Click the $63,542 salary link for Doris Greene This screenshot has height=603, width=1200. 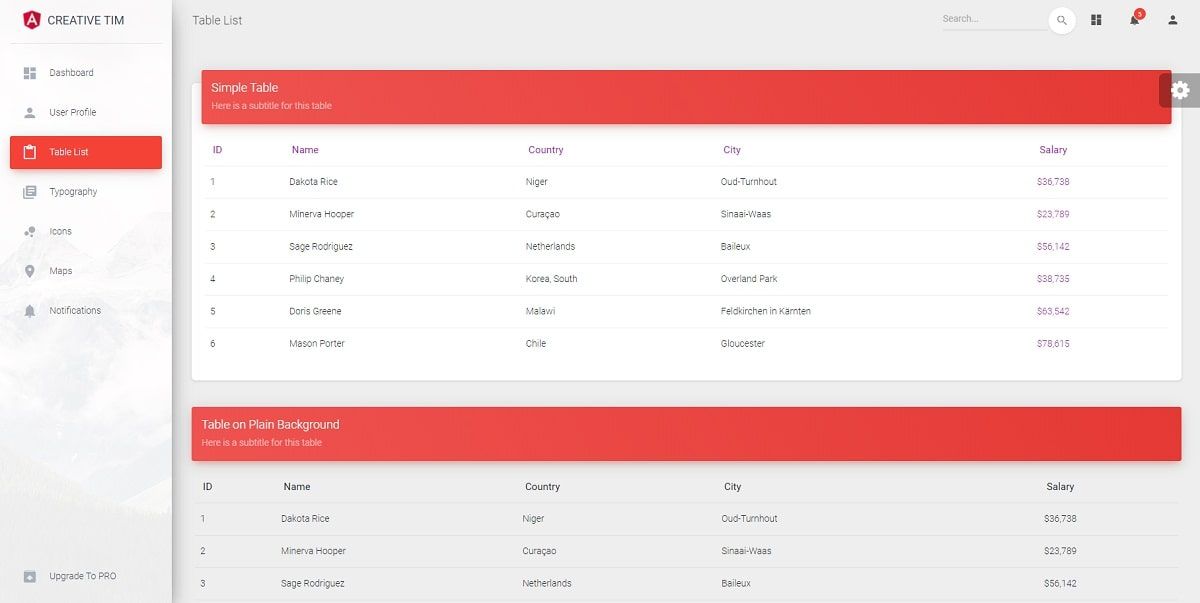[1053, 311]
